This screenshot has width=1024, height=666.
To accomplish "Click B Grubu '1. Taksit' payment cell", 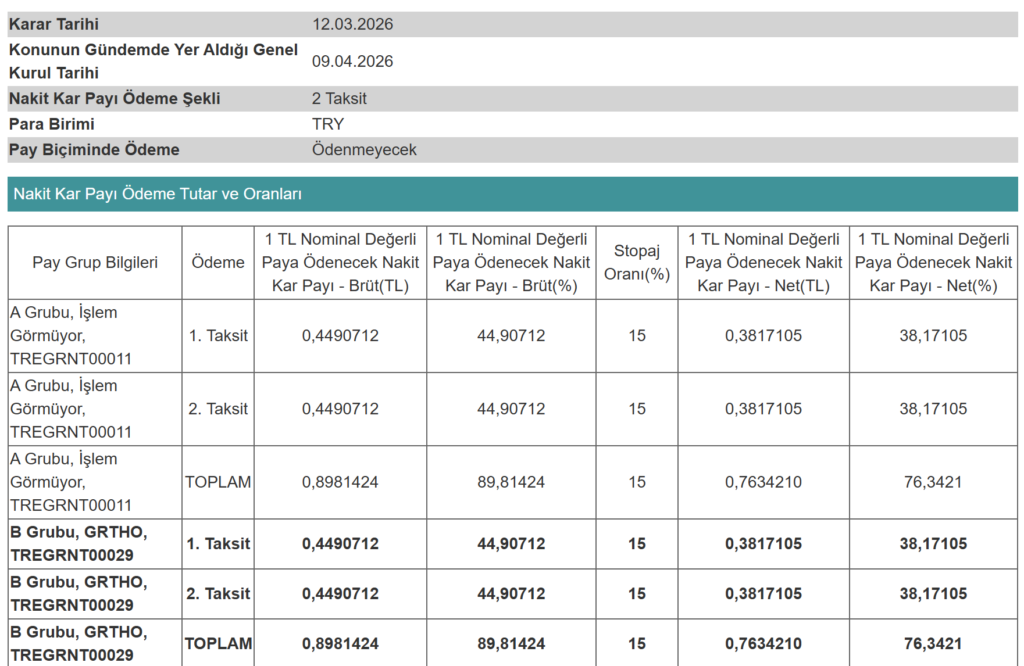I will click(x=218, y=544).
